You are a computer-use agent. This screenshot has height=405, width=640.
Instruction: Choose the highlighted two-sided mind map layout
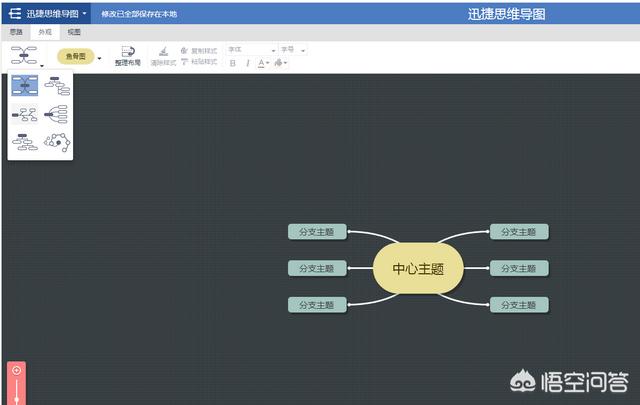pyautogui.click(x=25, y=85)
